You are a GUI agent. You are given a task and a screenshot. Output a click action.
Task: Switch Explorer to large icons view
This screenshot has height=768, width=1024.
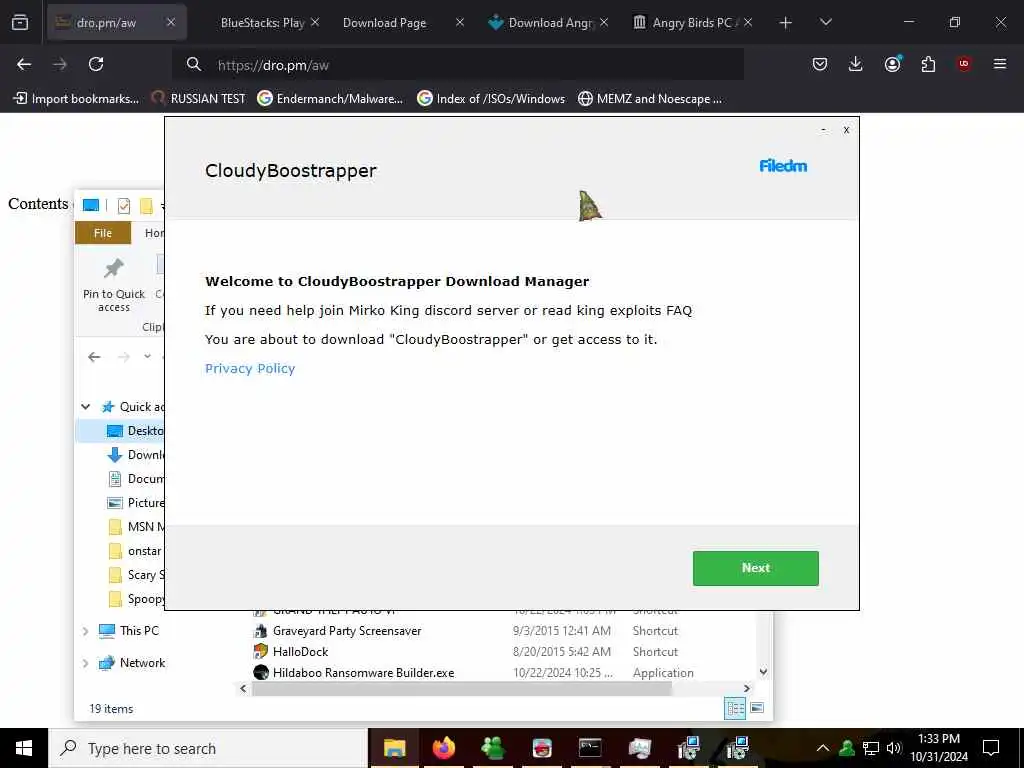[x=757, y=709]
